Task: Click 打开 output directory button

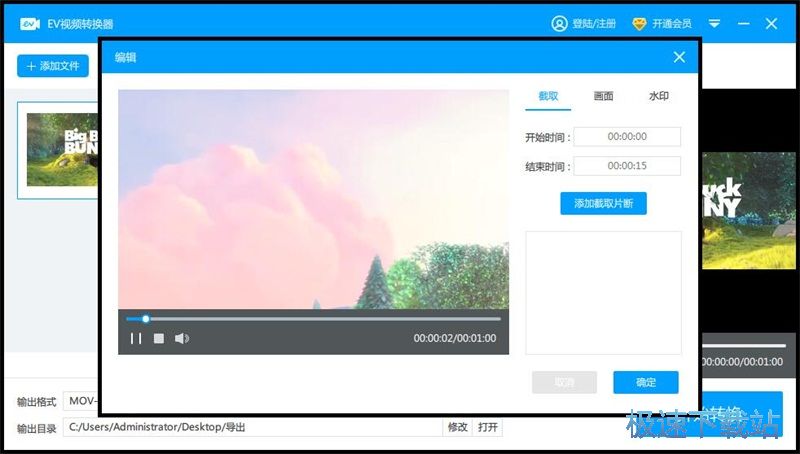Action: (487, 427)
